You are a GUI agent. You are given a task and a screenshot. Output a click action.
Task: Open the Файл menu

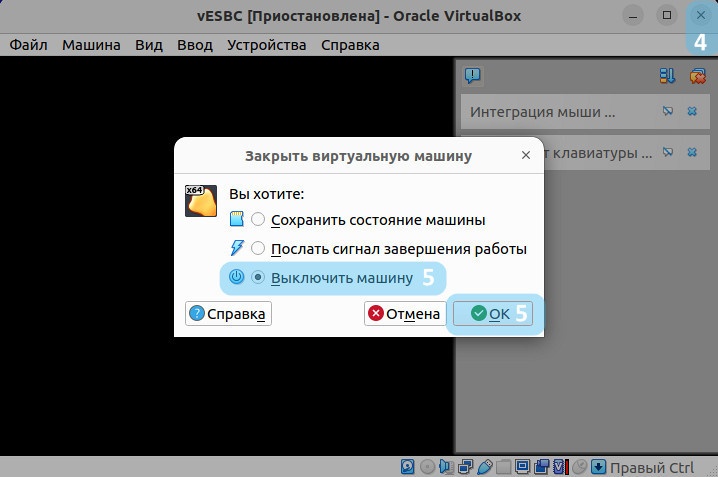(x=28, y=45)
